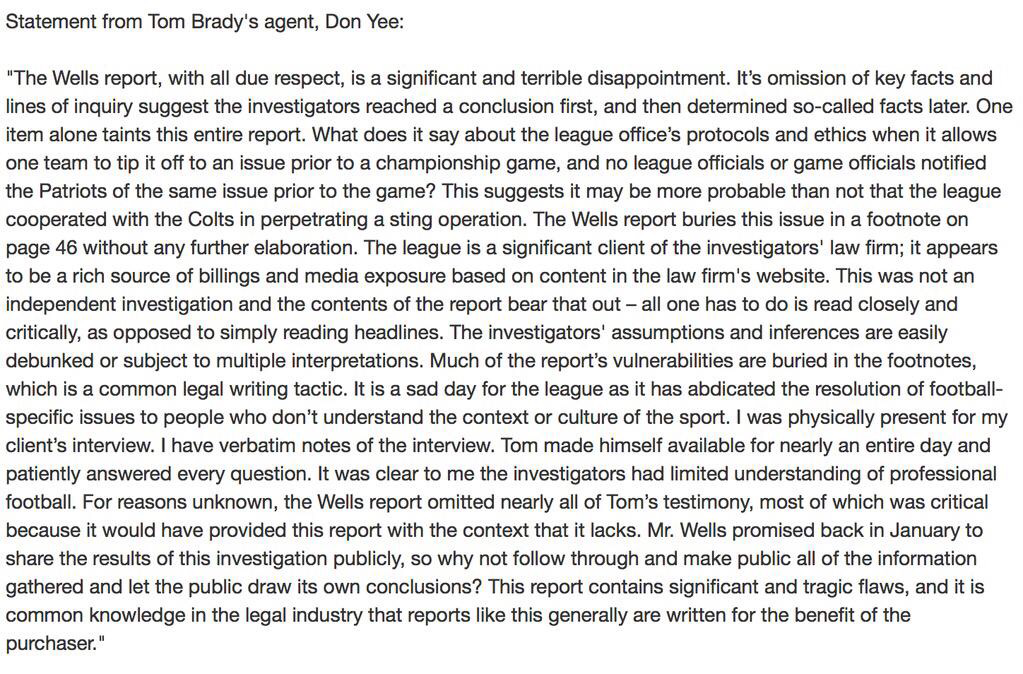The image size is (1023, 674).
Task: Click the phrase "simply reading headlines"
Action: pyautogui.click(x=331, y=333)
